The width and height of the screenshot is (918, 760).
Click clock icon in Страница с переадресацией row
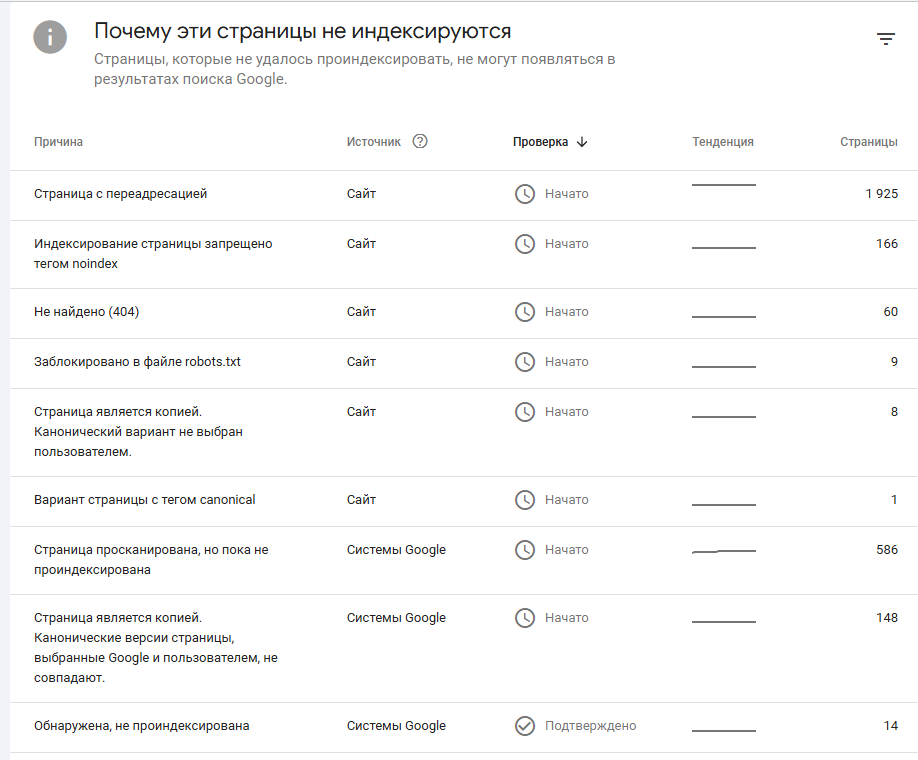[x=525, y=194]
